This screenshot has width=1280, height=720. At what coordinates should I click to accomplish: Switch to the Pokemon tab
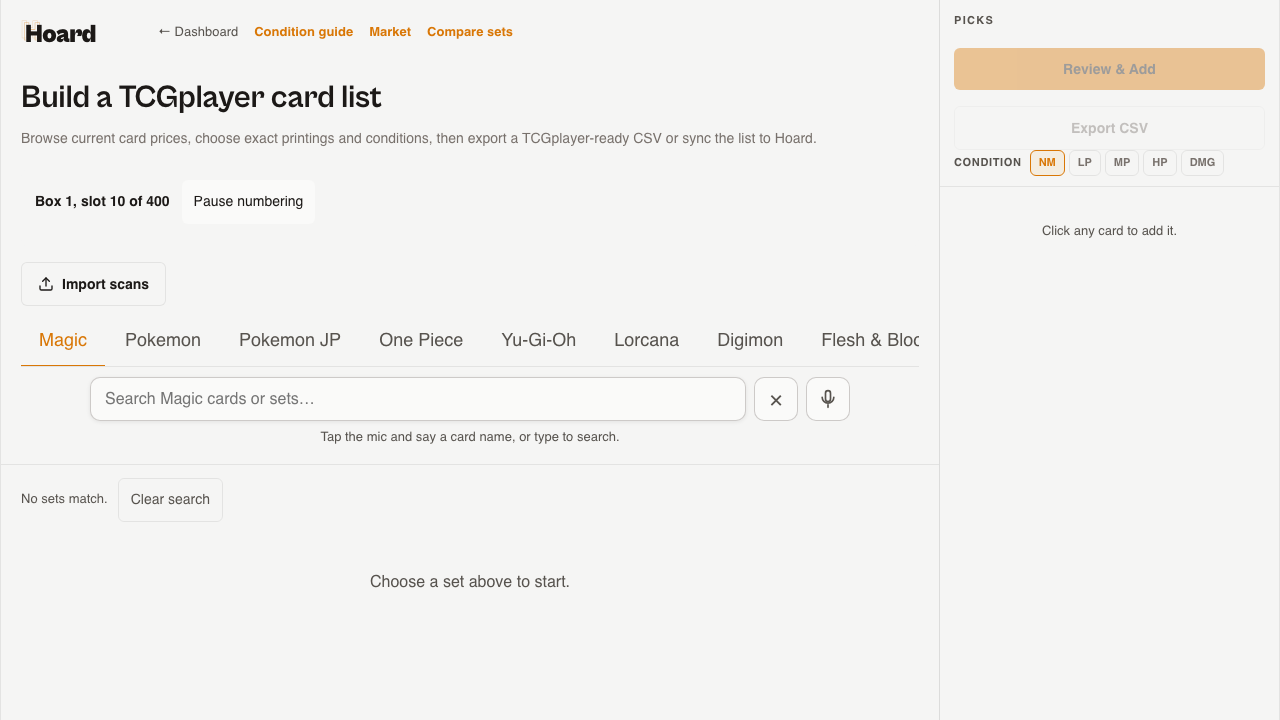(163, 340)
